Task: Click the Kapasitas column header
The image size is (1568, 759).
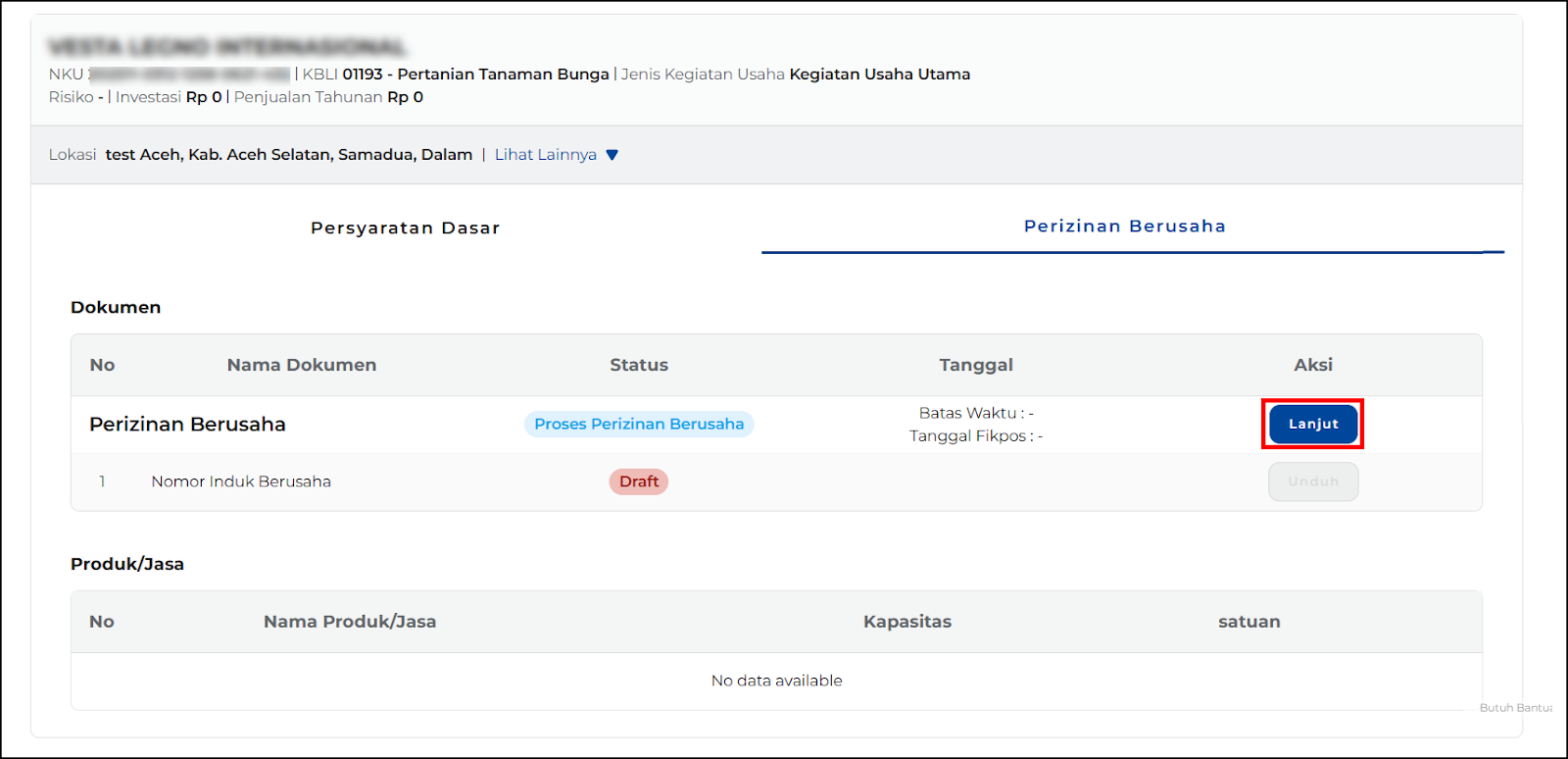Action: point(906,622)
